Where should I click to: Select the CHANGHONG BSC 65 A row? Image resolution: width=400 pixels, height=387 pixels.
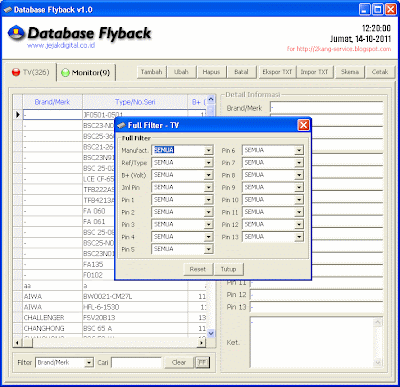point(110,328)
